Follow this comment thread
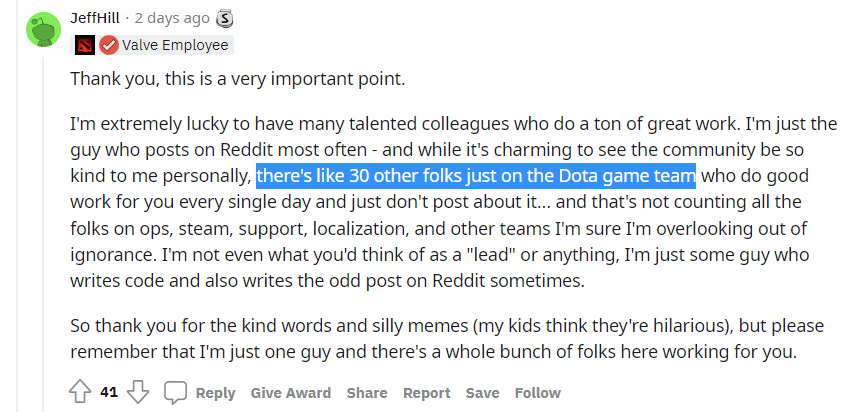Image resolution: width=866 pixels, height=412 pixels. click(x=537, y=393)
